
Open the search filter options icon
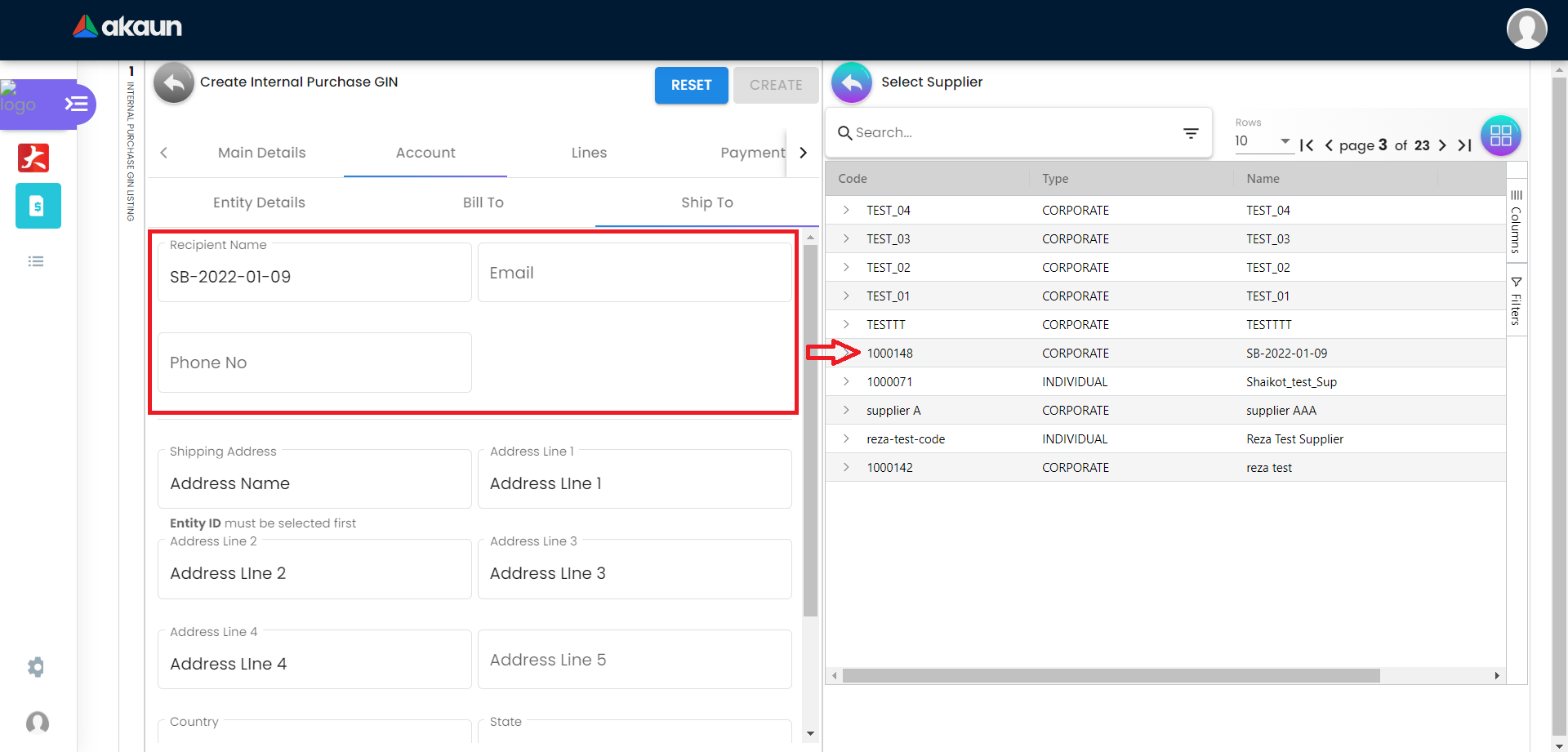click(x=1191, y=133)
